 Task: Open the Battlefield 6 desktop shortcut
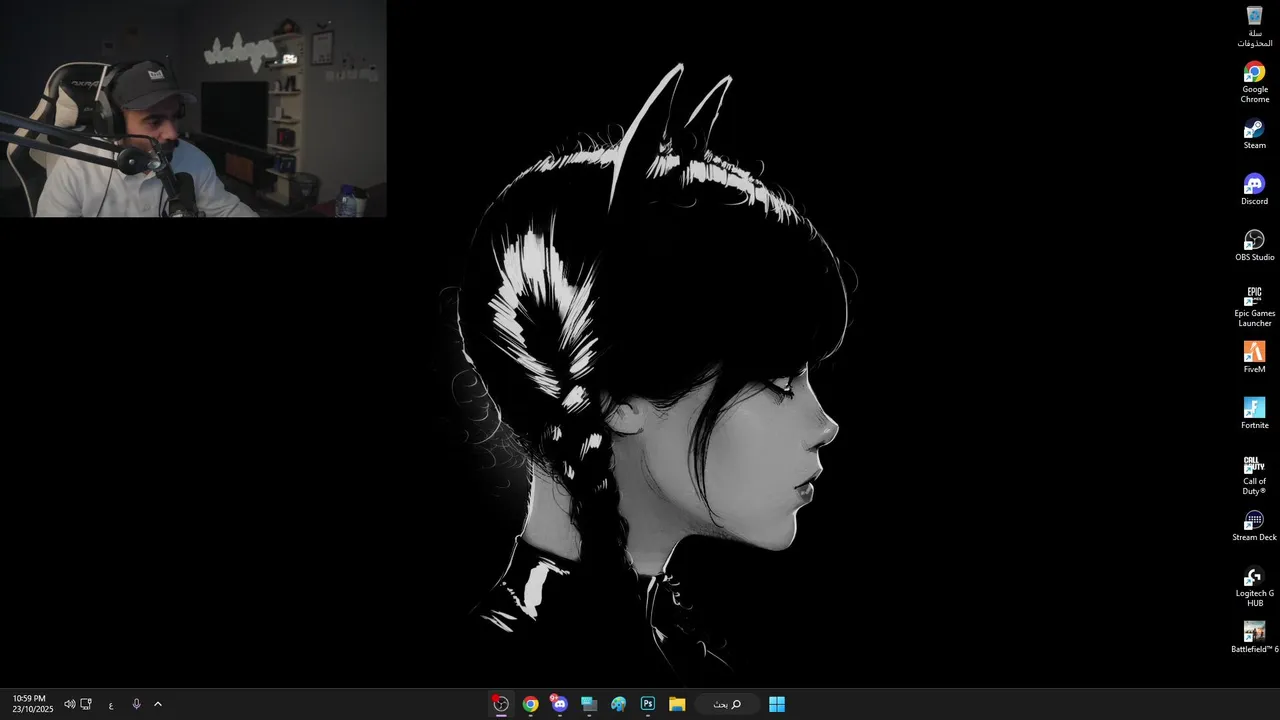1254,638
